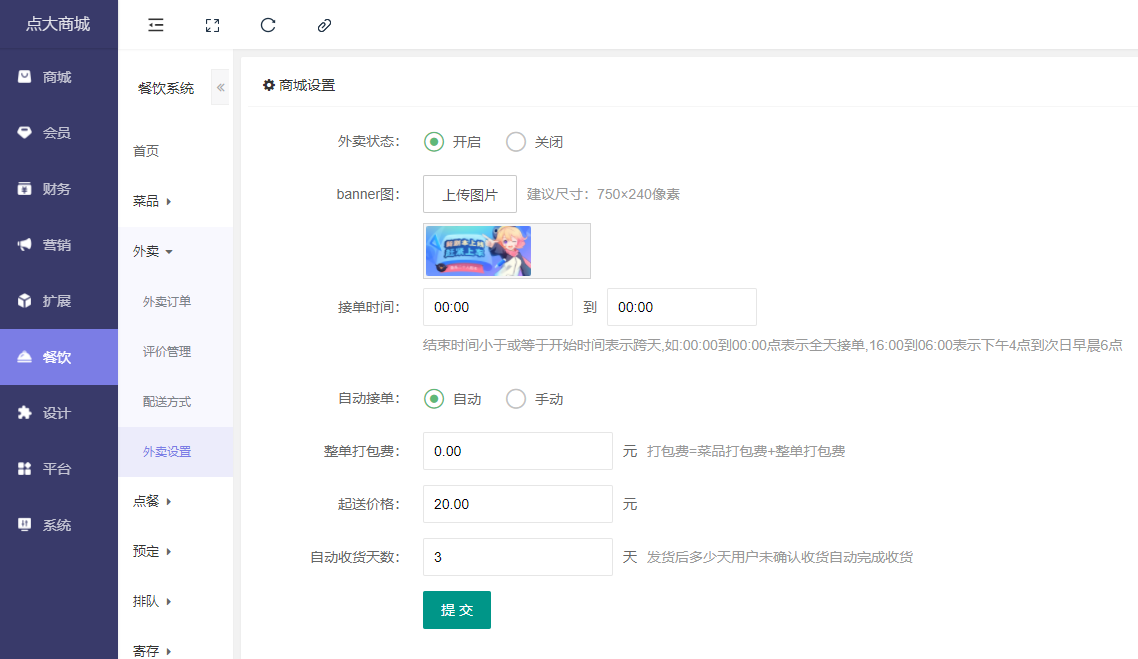Image resolution: width=1138 pixels, height=659 pixels.
Task: Select 手动 for 自动接单
Action: tap(516, 398)
